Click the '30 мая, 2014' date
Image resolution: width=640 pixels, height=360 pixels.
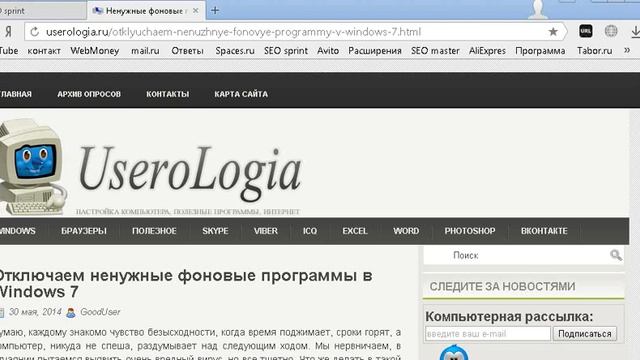click(x=35, y=312)
